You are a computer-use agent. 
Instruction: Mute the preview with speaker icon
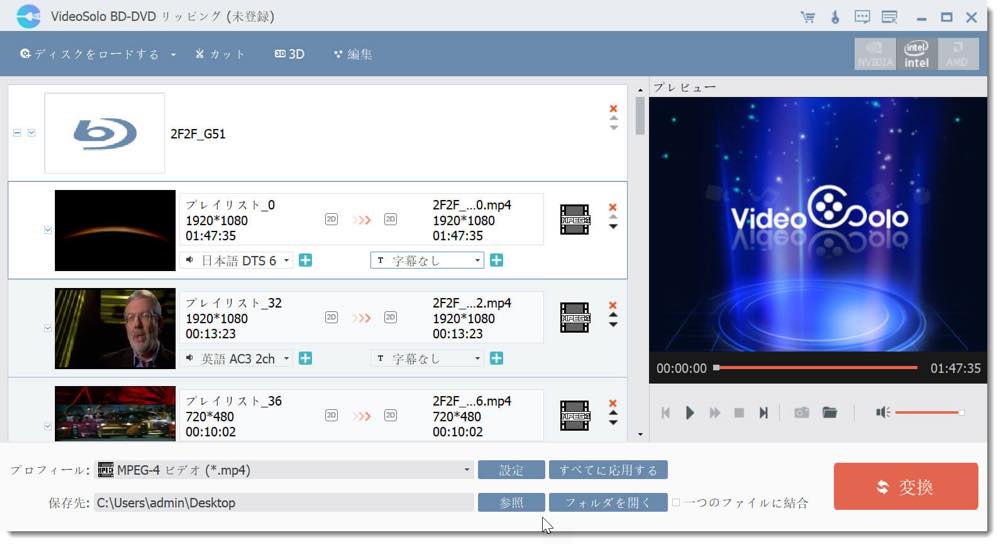coord(883,413)
